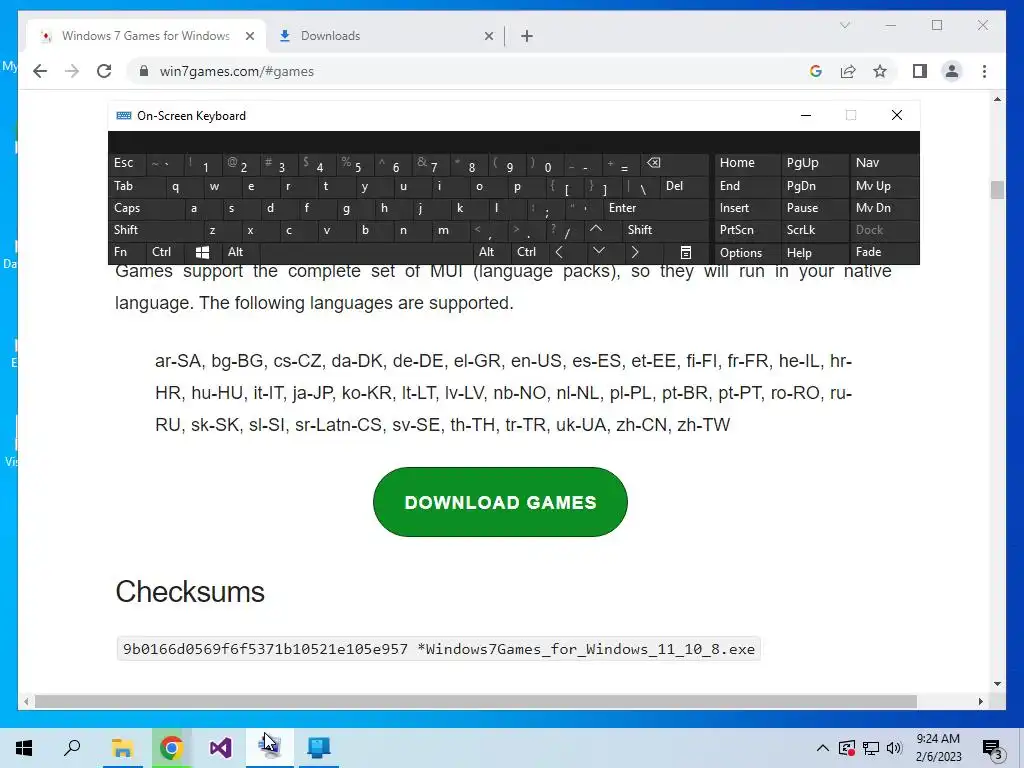Click down arrow key on on-screen keyboard
The image size is (1024, 768).
click(x=599, y=251)
